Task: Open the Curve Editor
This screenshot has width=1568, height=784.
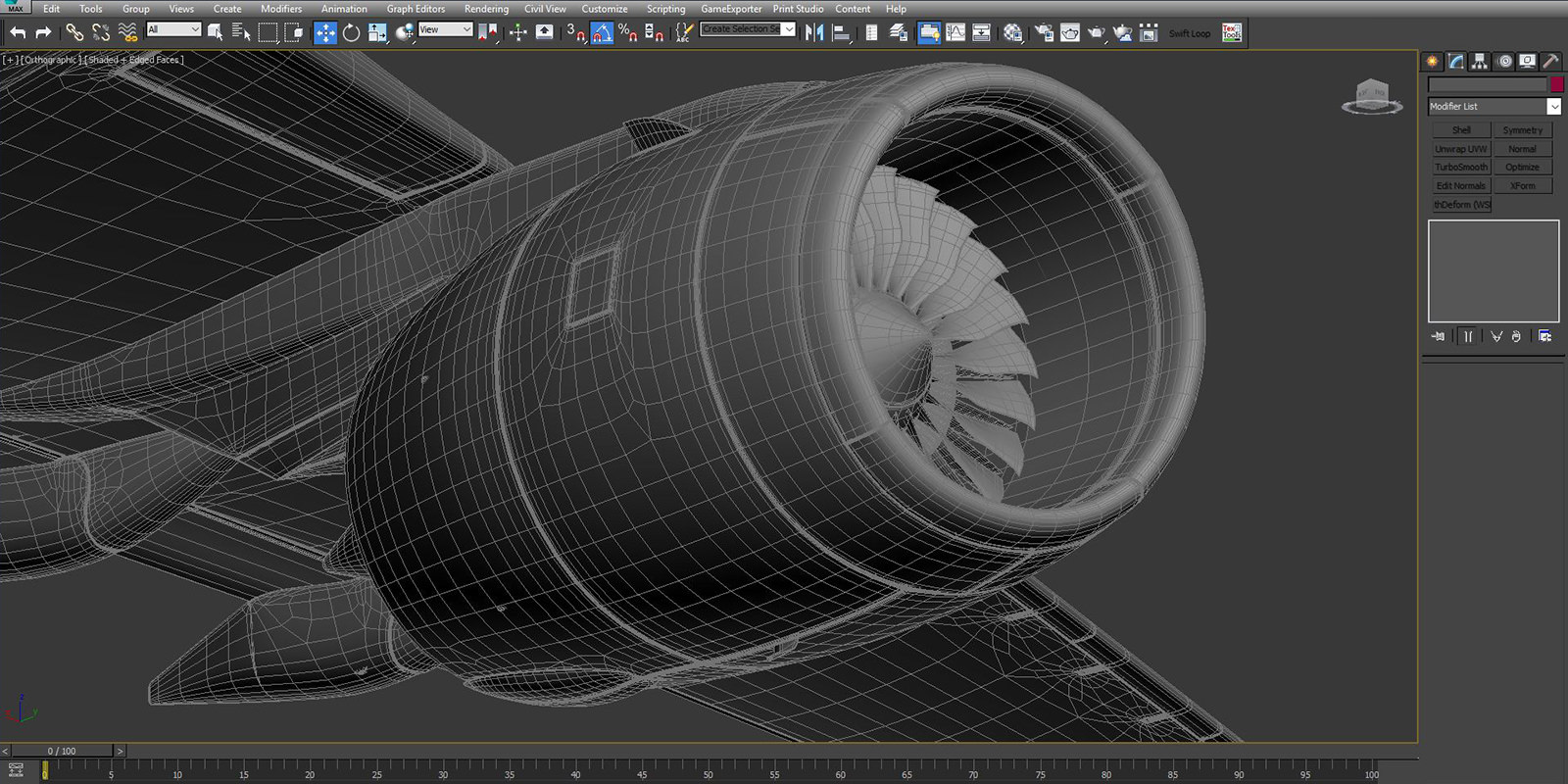Action: pos(955,33)
